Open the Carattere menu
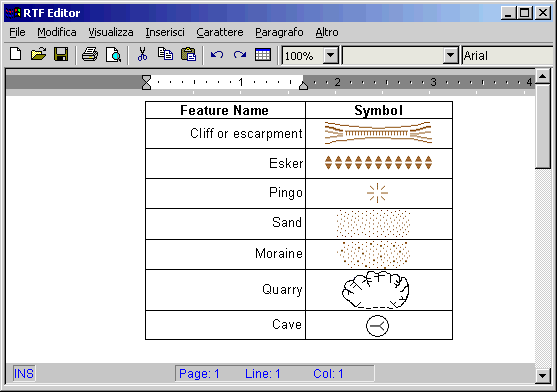557x392 pixels. click(220, 32)
